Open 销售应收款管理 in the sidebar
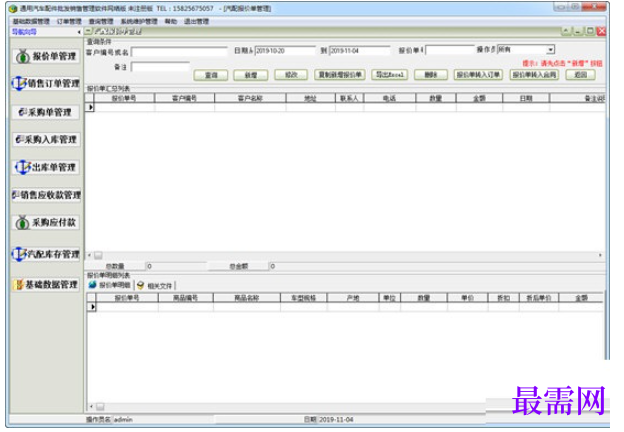The height and width of the screenshot is (432, 624). 46,195
